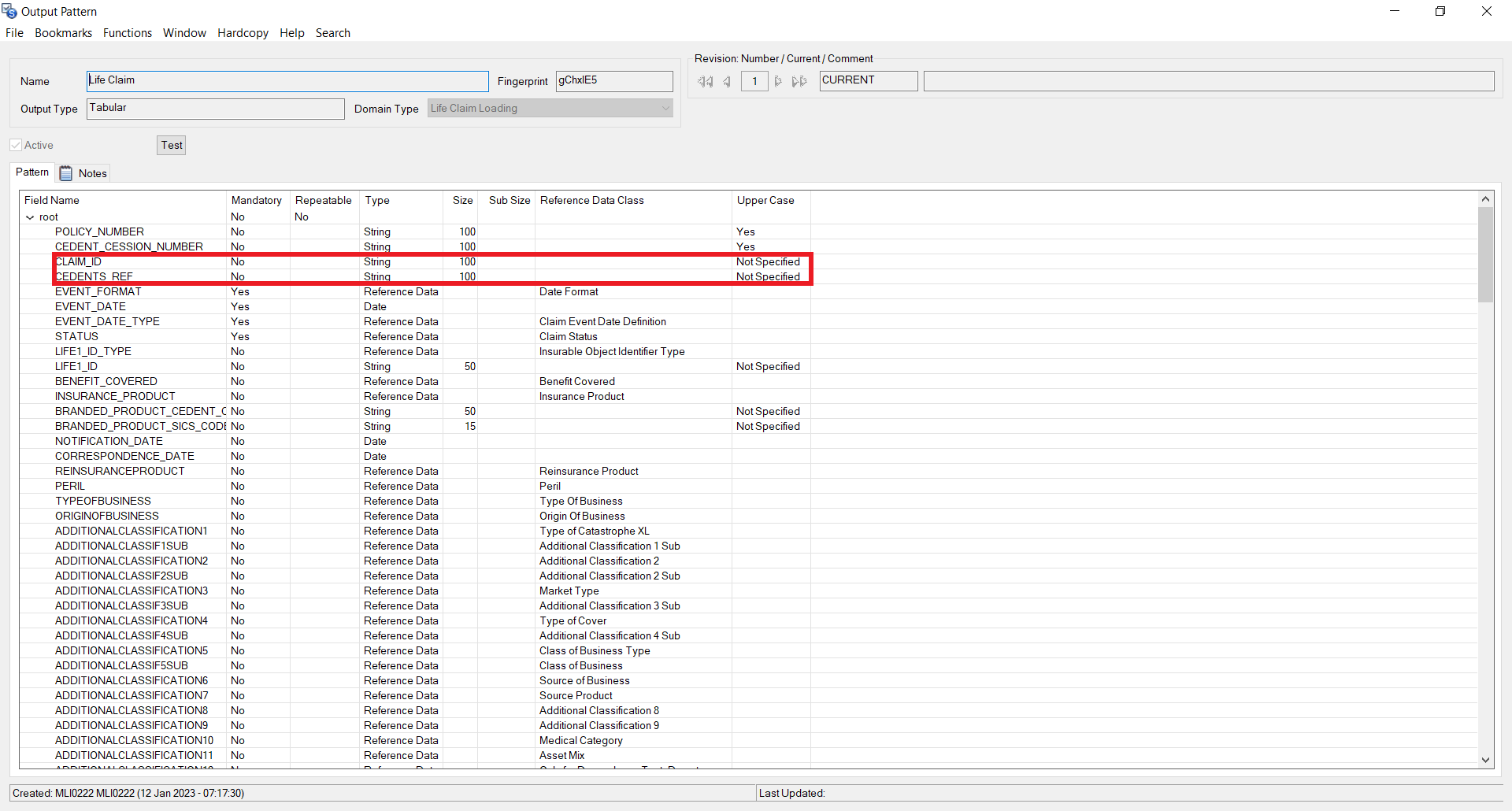Open the Search menu

coord(332,32)
